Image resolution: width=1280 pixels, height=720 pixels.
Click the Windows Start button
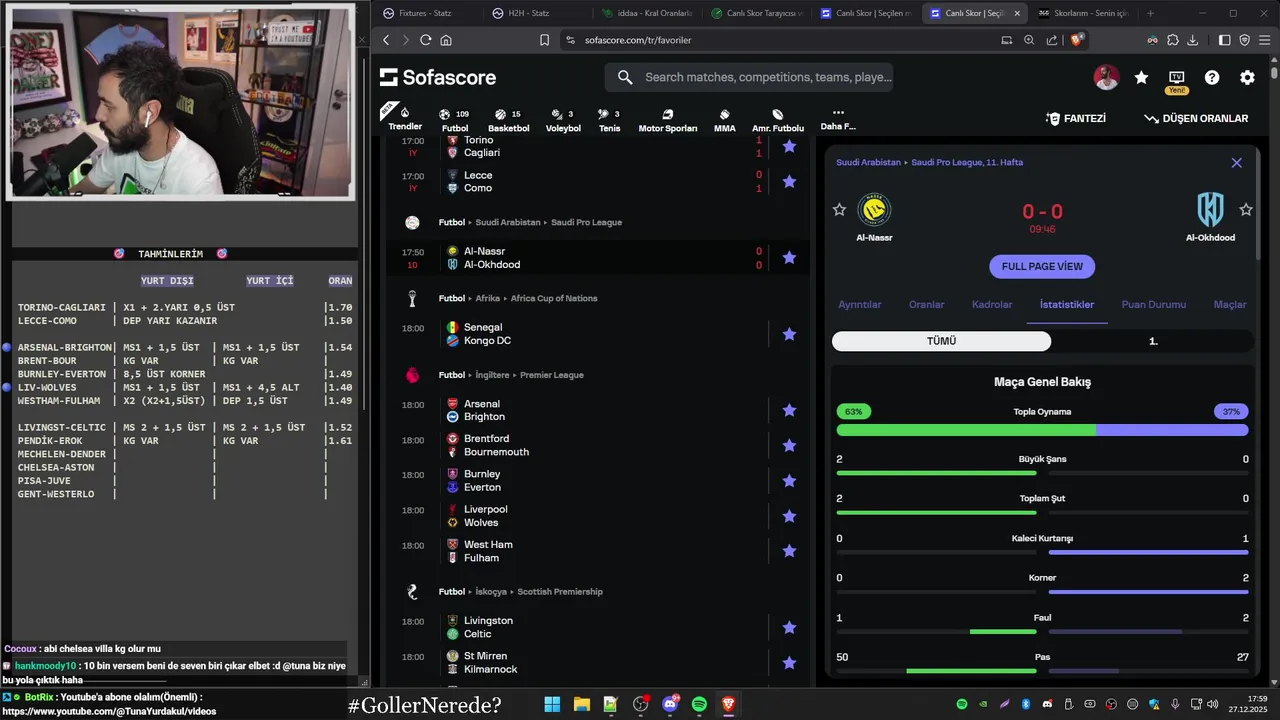[552, 704]
